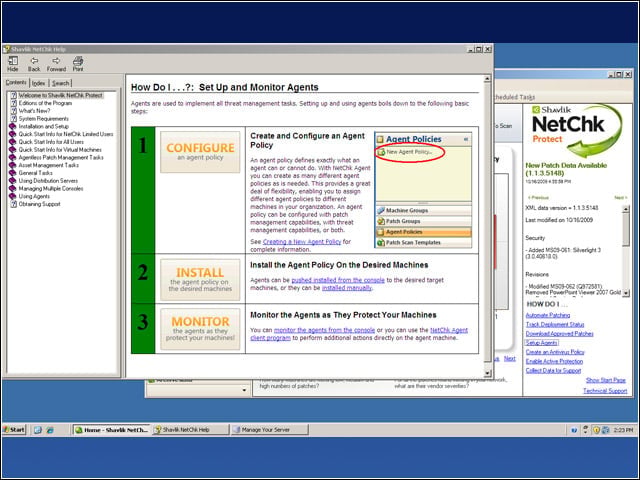Screen dimensions: 640x480
Task: Click the Next link behind help window
Action: click(x=509, y=358)
